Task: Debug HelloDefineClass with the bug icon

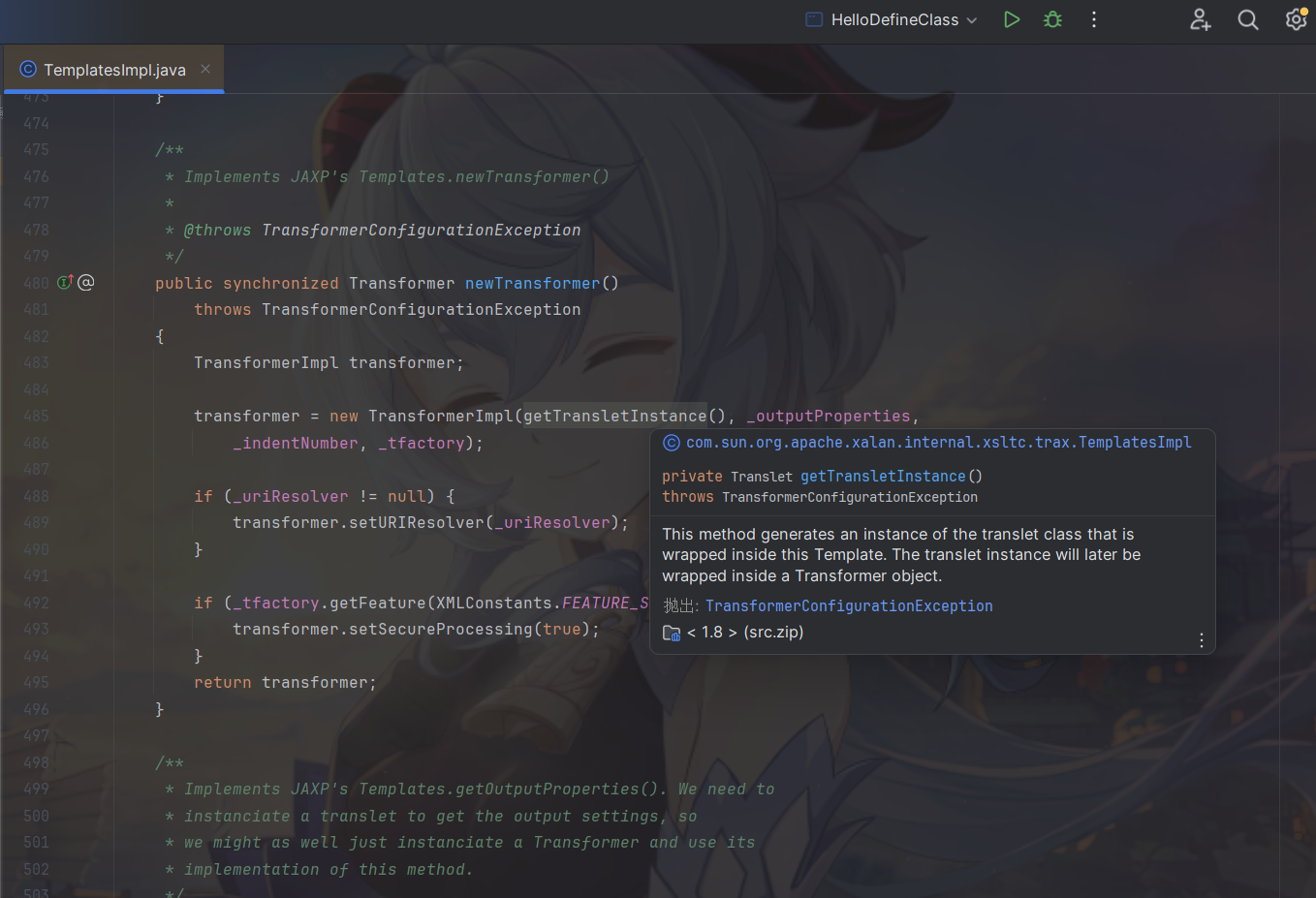Action: [x=1053, y=19]
